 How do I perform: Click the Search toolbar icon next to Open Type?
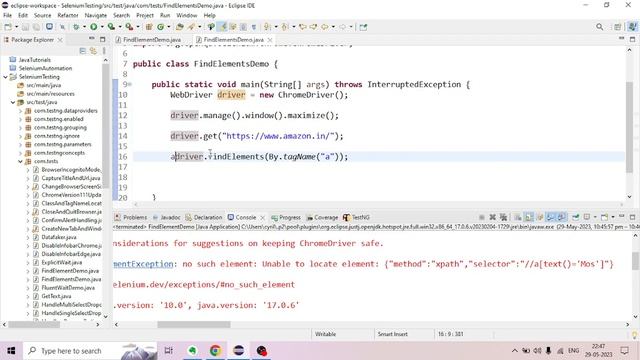pos(191,27)
